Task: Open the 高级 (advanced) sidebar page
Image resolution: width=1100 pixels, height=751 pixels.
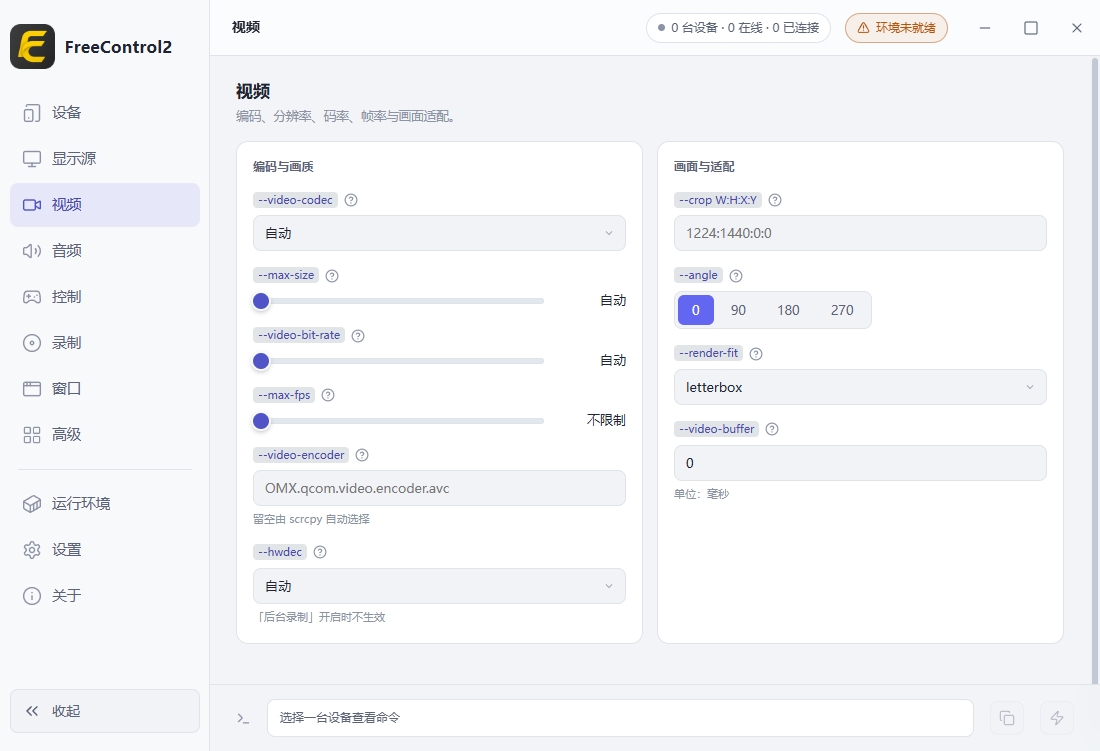Action: point(105,435)
